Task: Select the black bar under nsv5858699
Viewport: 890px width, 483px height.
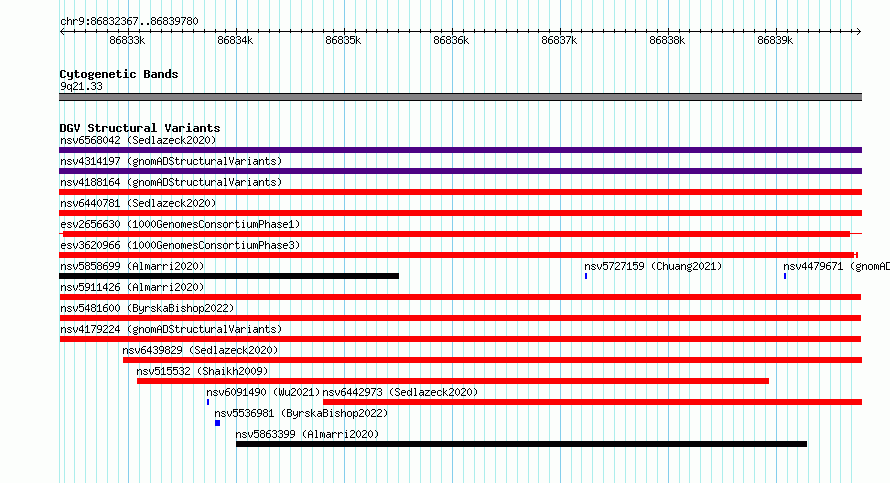Action: pos(229,276)
